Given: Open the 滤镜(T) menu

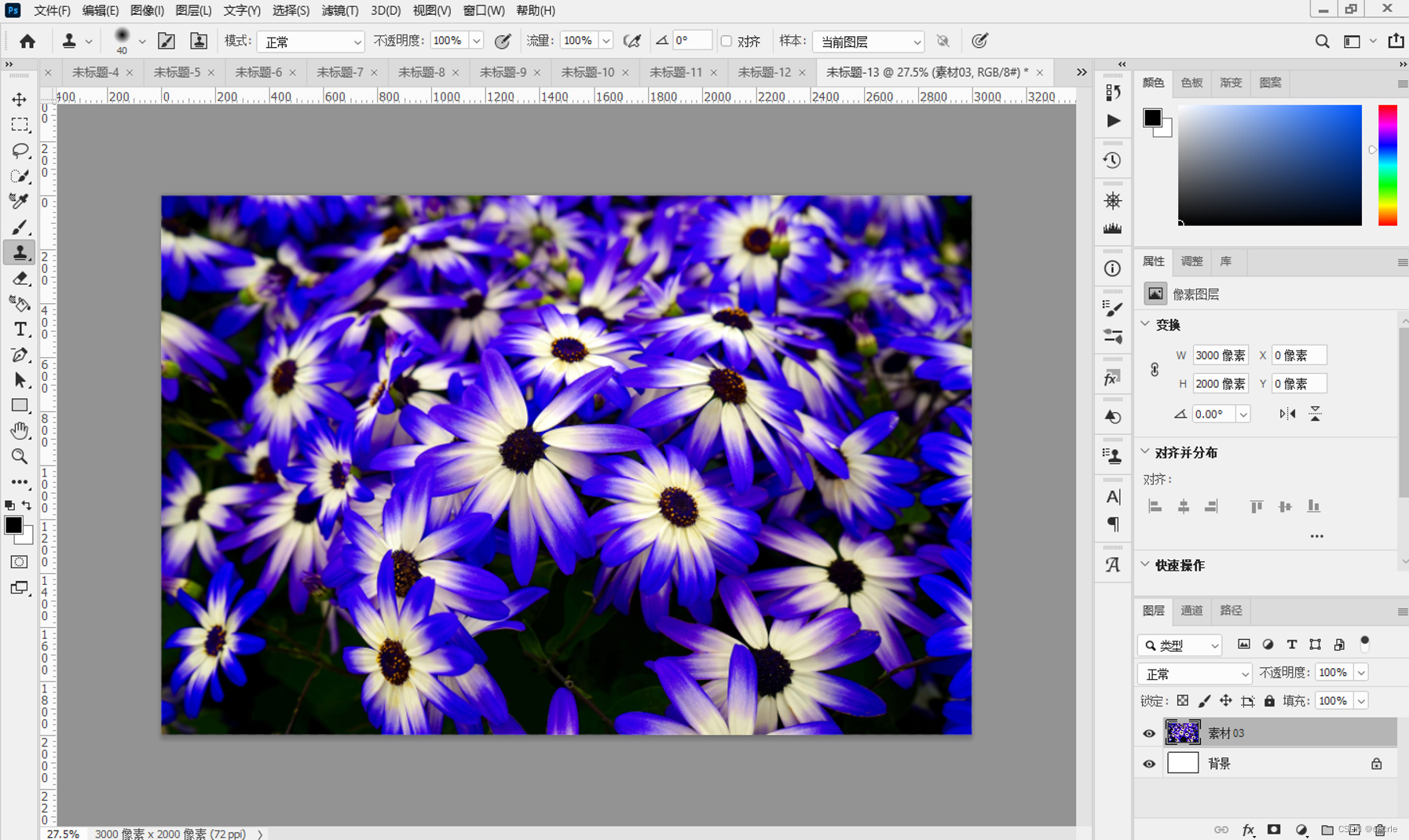Looking at the screenshot, I should pos(340,10).
